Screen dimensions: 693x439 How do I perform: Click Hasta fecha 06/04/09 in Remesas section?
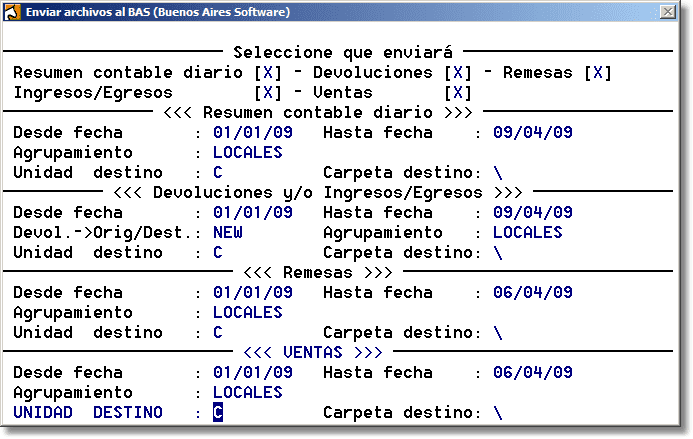pyautogui.click(x=533, y=293)
